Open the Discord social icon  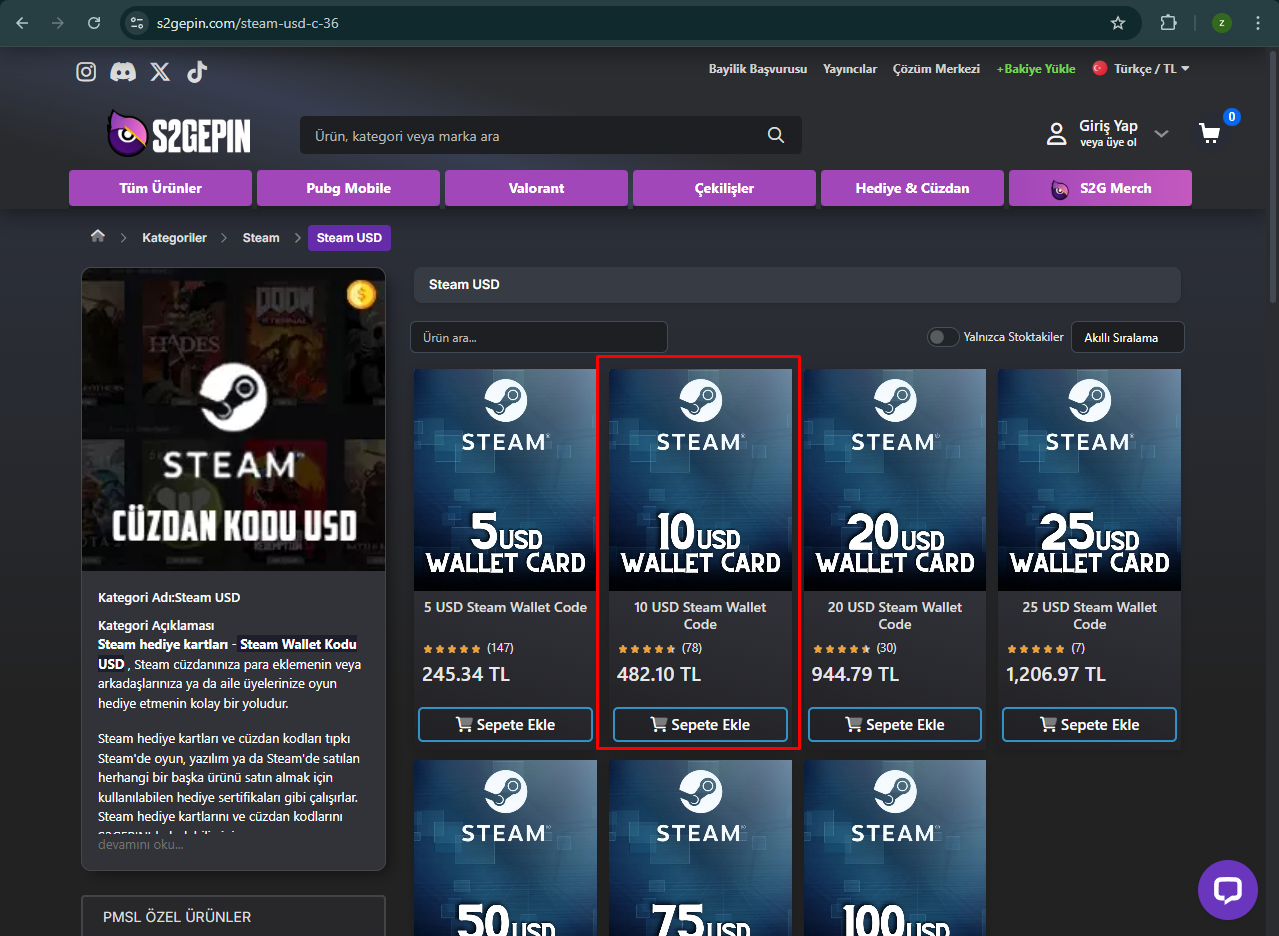(123, 71)
